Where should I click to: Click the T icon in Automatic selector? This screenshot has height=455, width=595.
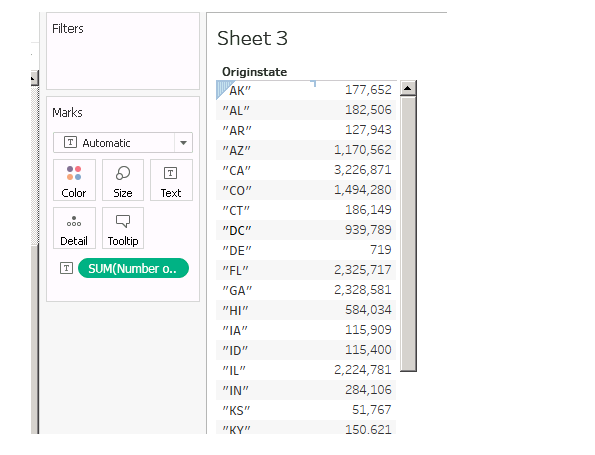(70, 143)
